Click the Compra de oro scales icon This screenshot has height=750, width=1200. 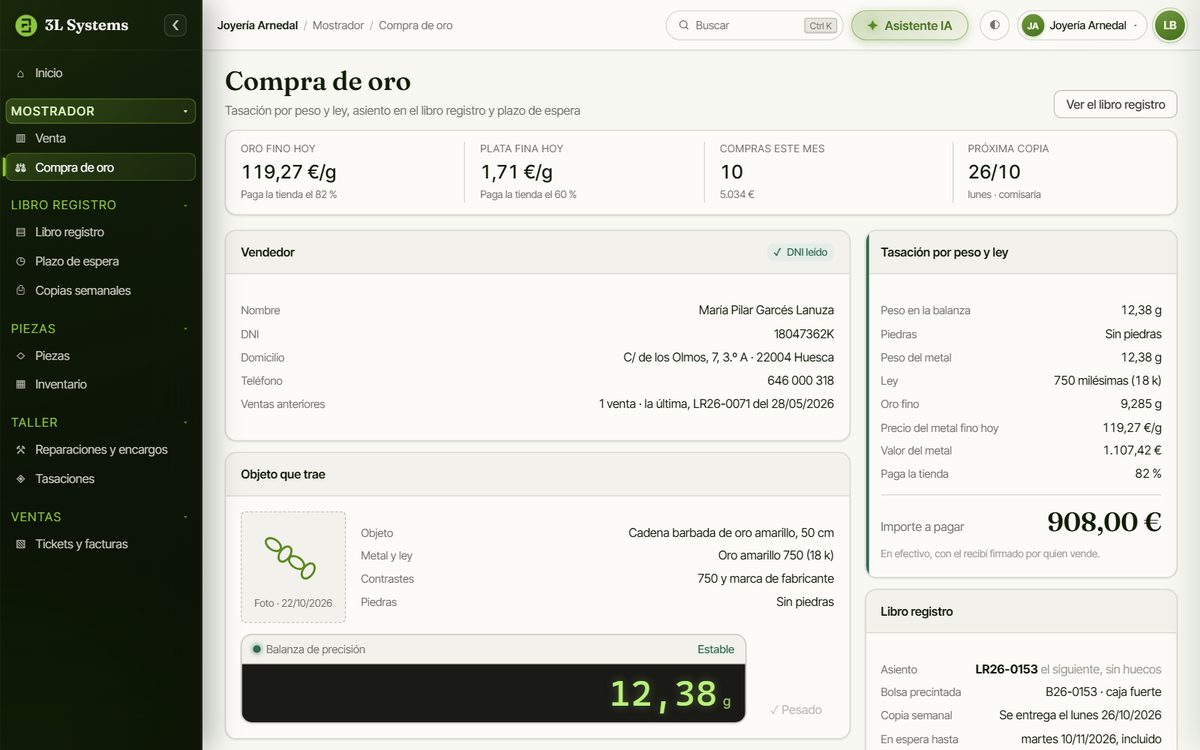coord(21,168)
